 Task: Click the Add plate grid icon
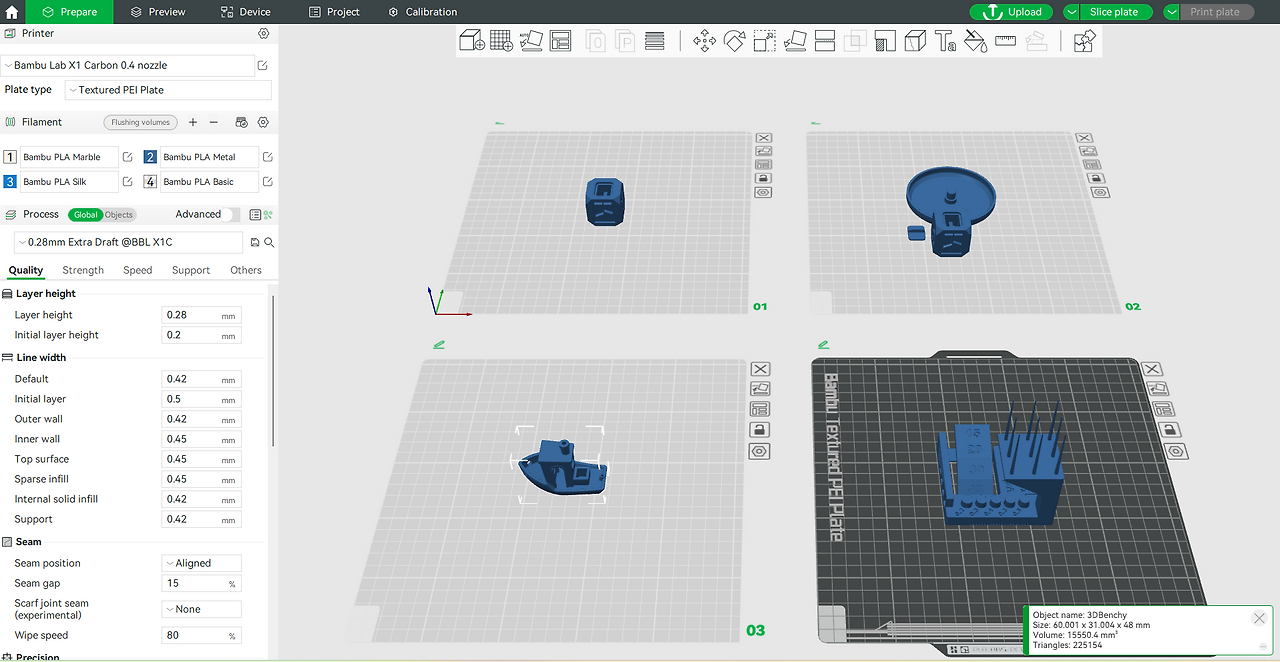pyautogui.click(x=501, y=41)
